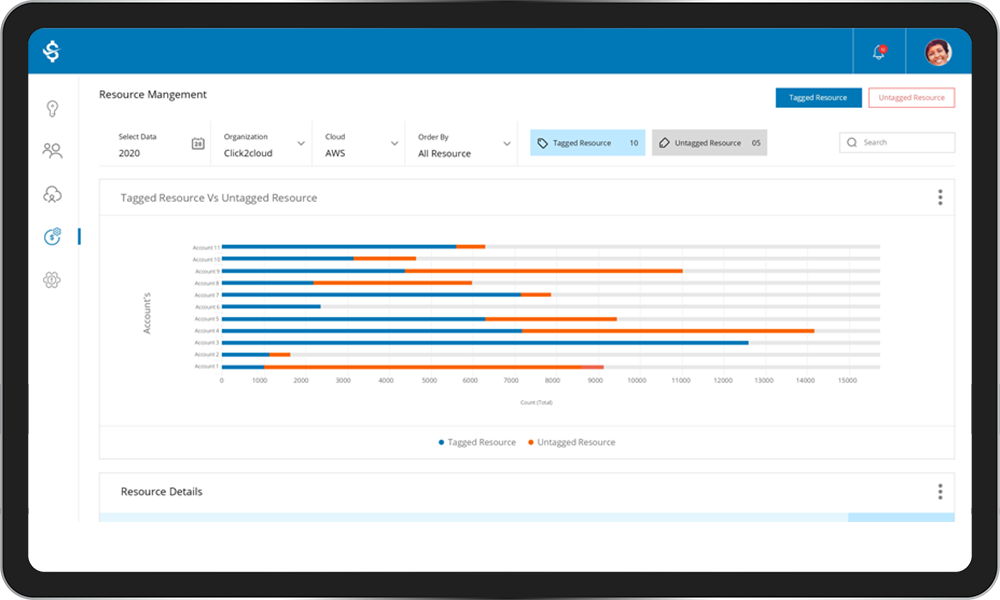This screenshot has height=600, width=1000.
Task: Toggle Tagged Resource legend entry
Action: (x=477, y=442)
